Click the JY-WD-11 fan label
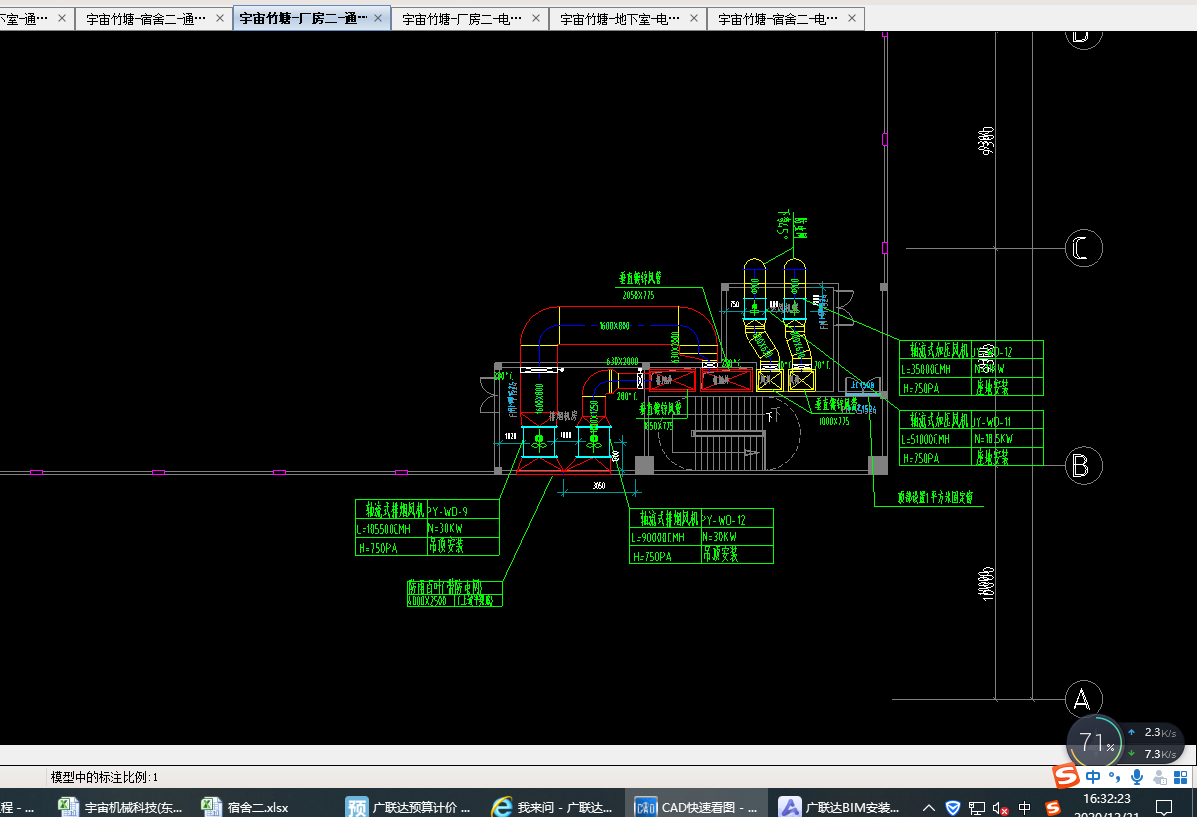 point(992,421)
